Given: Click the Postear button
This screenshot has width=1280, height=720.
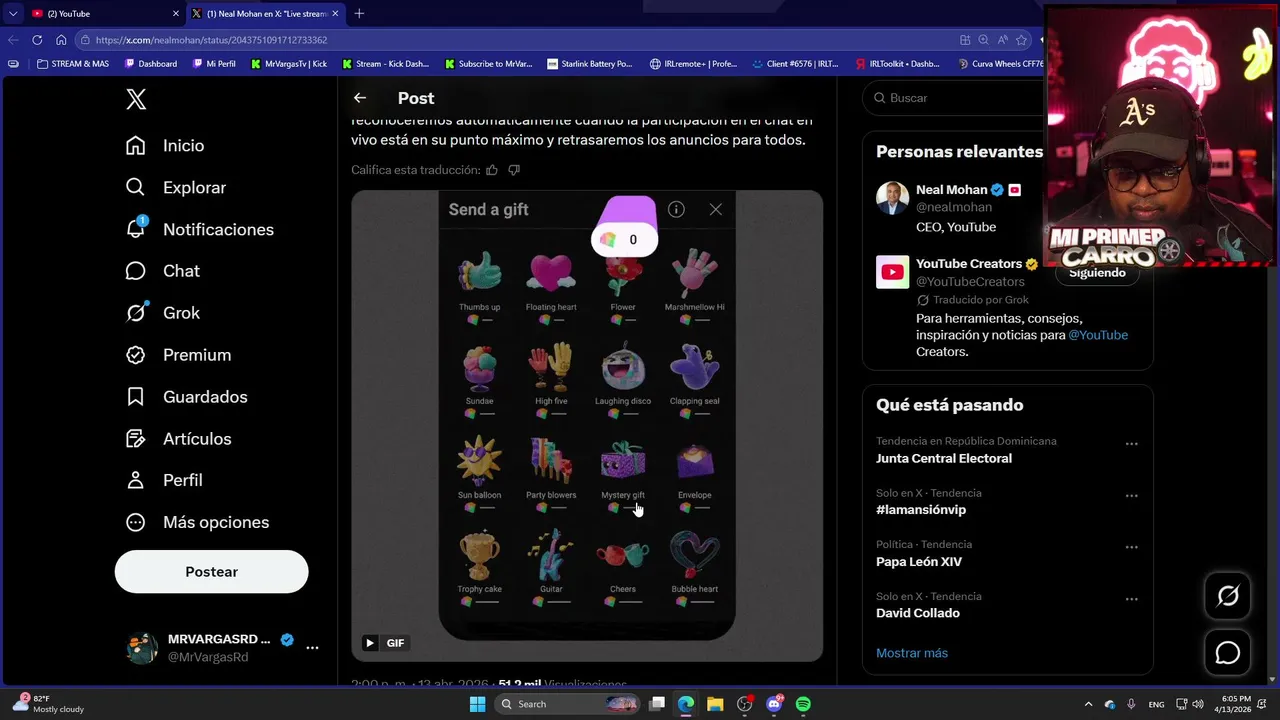Looking at the screenshot, I should tap(211, 572).
